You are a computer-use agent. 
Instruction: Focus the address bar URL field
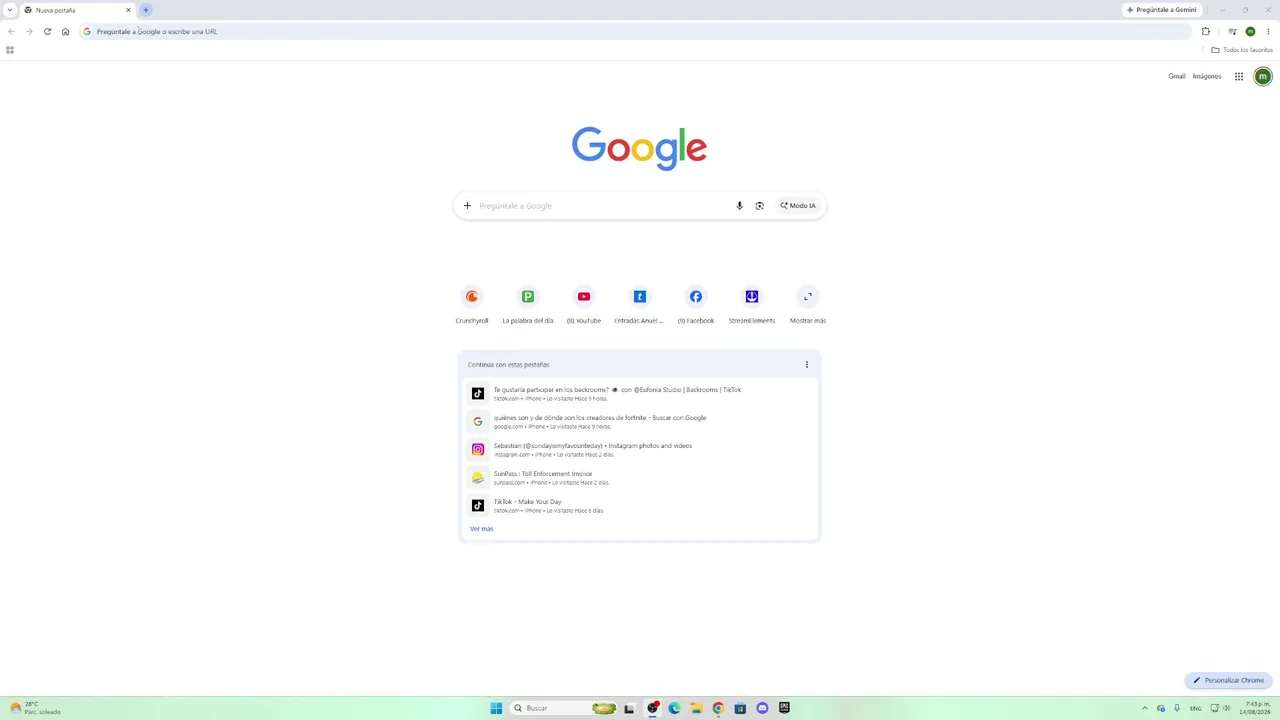[x=636, y=31]
